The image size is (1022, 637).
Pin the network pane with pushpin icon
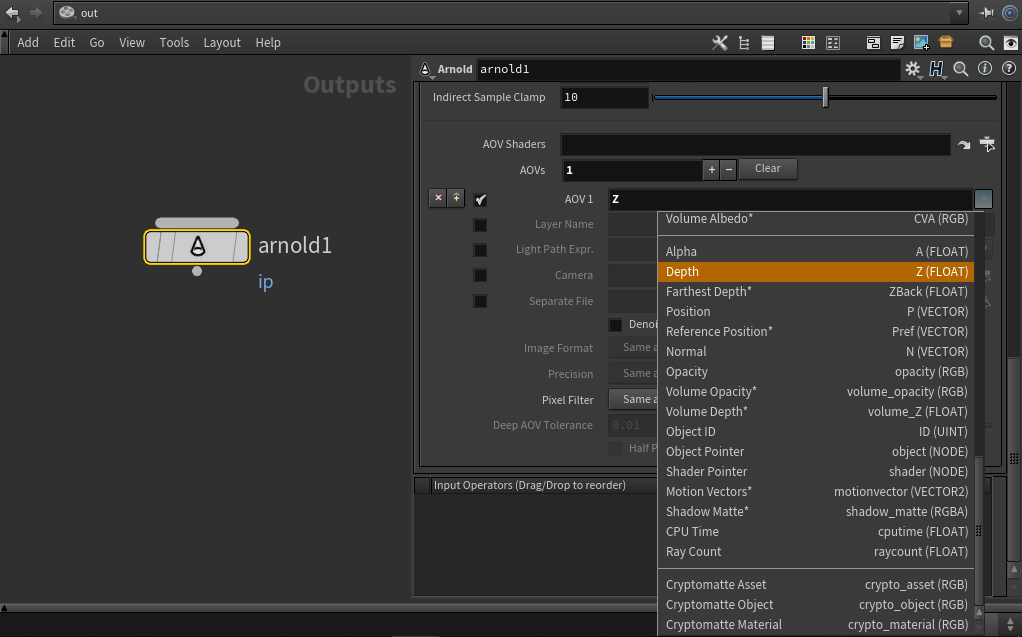click(986, 12)
